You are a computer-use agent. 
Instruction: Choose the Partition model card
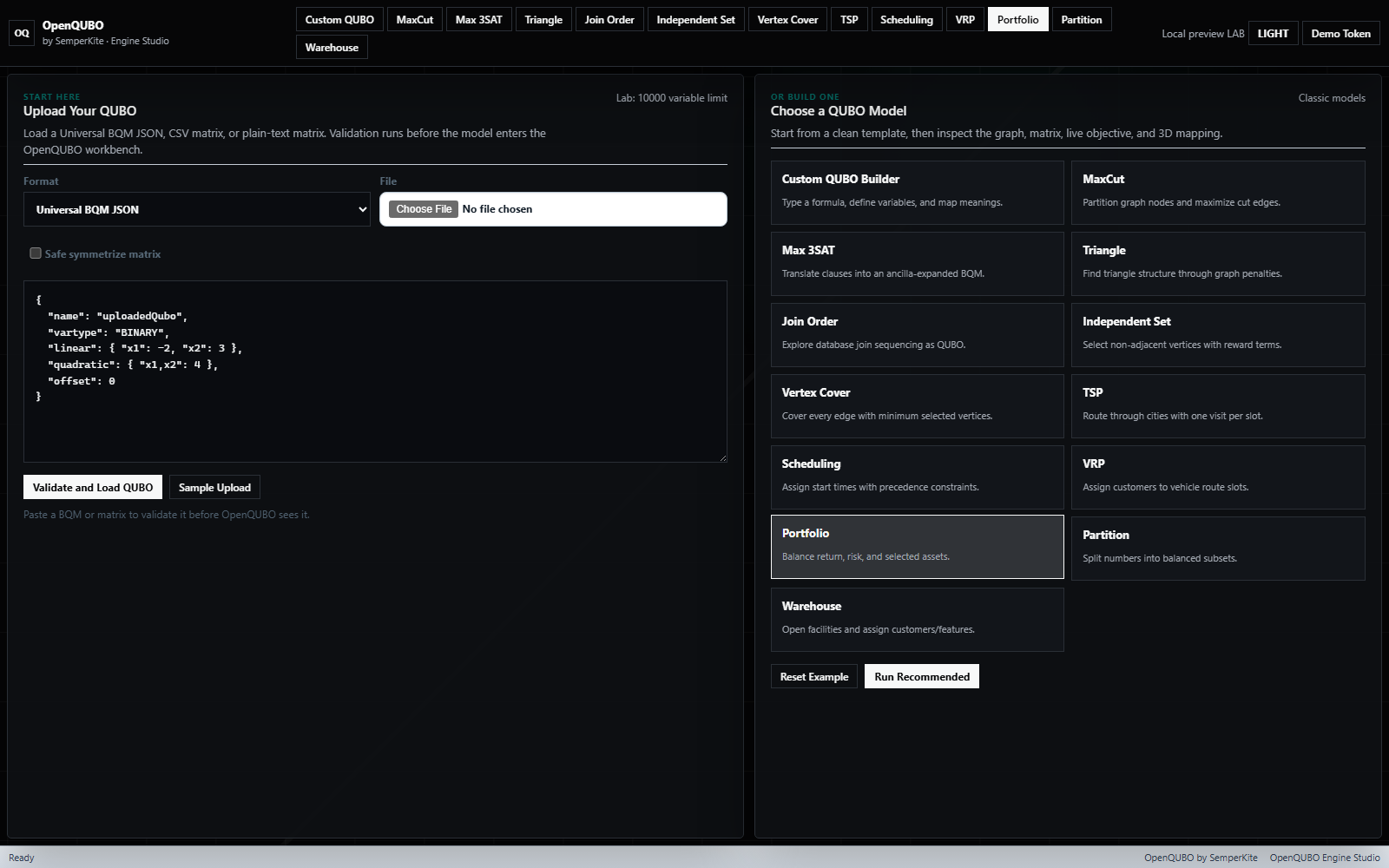click(1218, 549)
